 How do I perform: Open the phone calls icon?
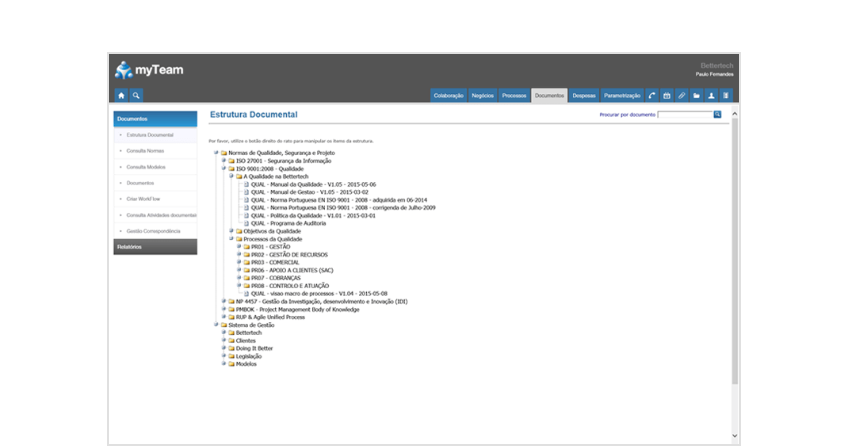click(x=652, y=96)
